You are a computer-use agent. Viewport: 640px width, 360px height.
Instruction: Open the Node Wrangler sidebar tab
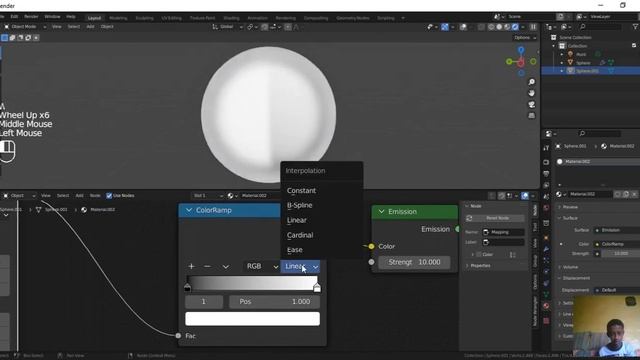click(x=535, y=311)
